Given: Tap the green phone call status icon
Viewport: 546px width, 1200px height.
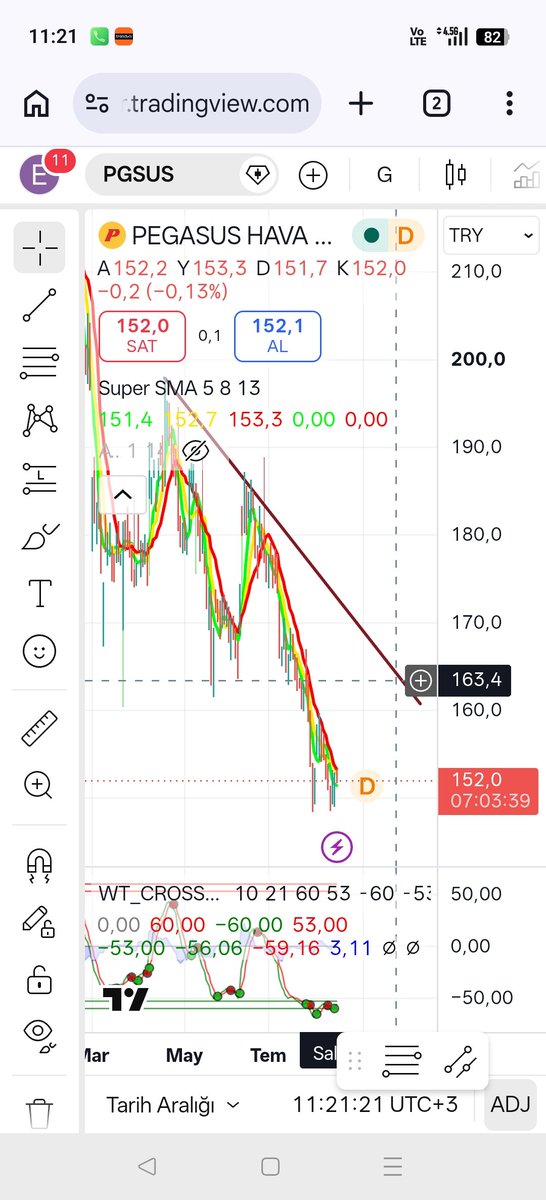Looking at the screenshot, I should point(99,36).
